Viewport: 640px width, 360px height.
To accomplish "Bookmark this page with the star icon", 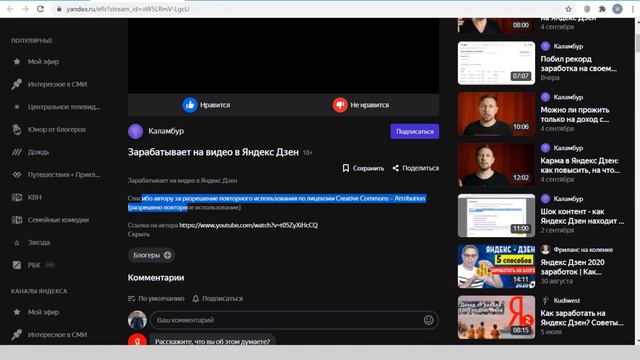I will 568,9.
